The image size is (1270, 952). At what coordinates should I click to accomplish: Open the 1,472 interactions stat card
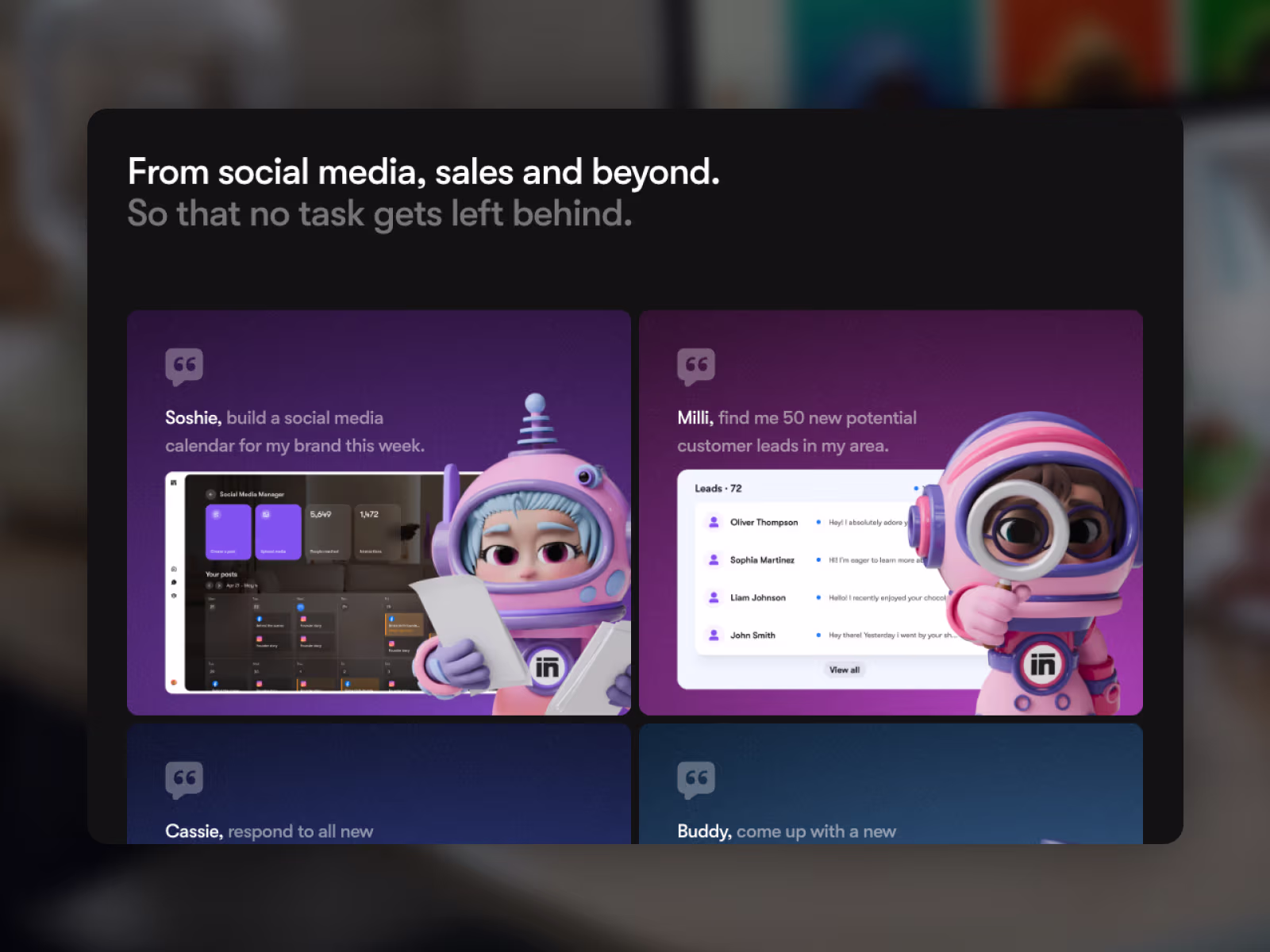[x=376, y=532]
